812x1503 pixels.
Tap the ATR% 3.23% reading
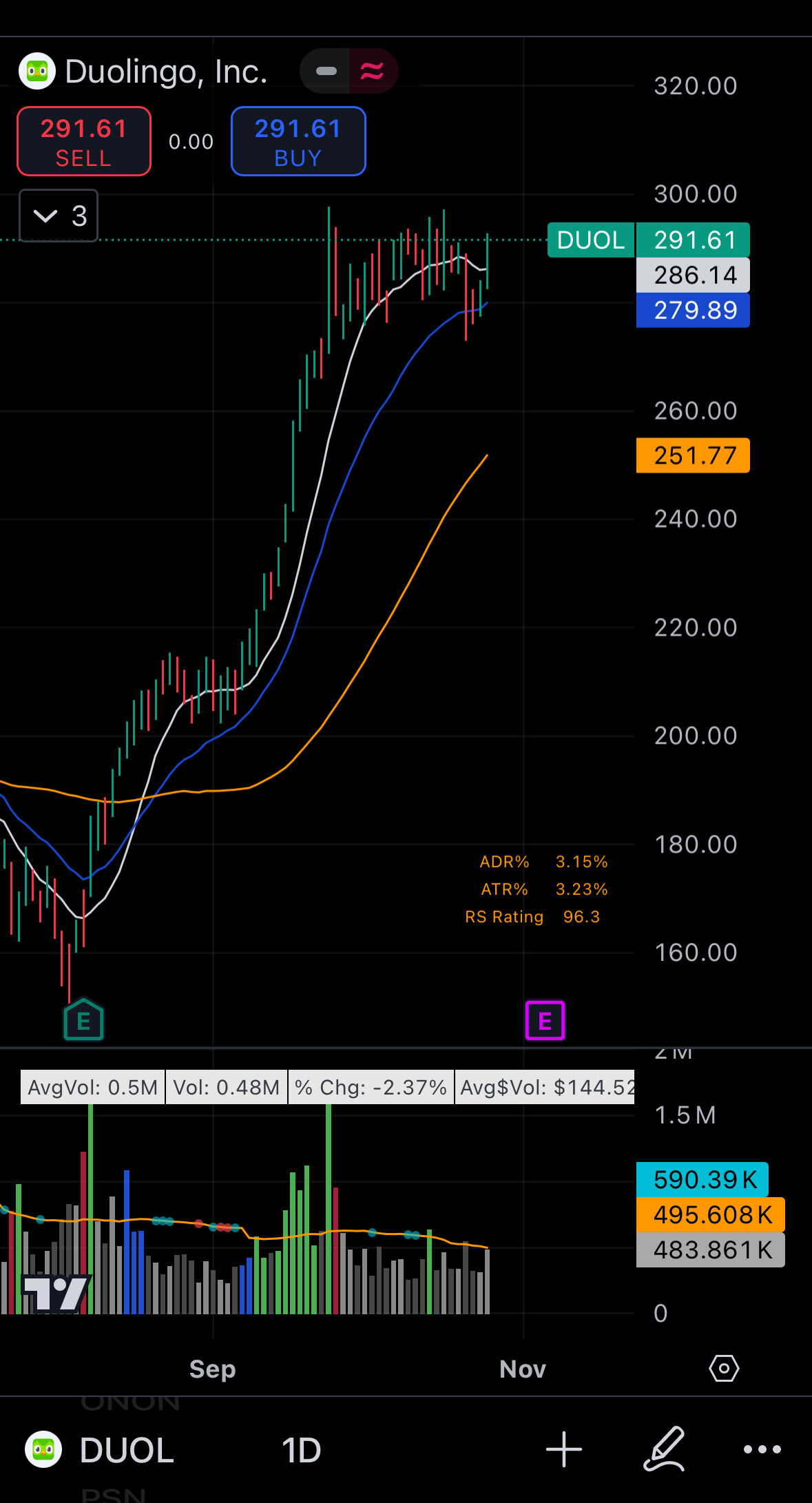[544, 889]
